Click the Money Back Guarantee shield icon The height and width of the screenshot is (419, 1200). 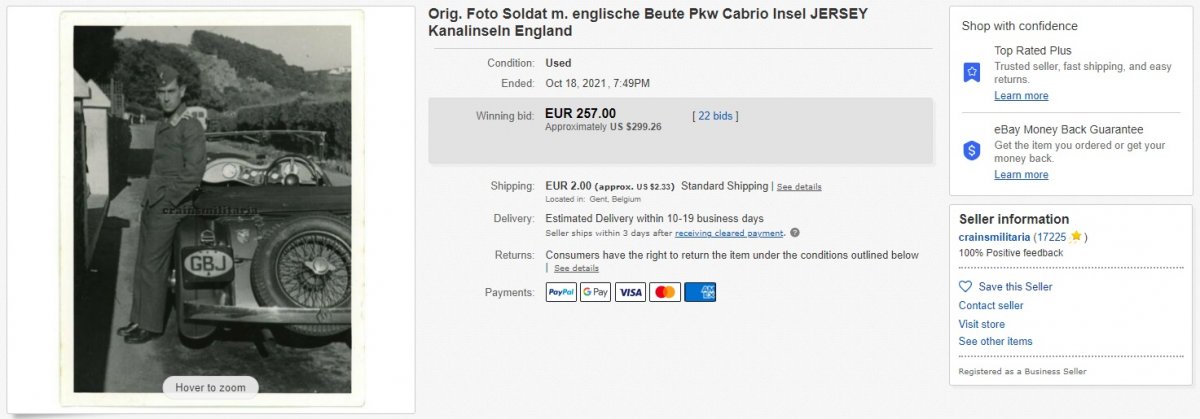pos(971,150)
